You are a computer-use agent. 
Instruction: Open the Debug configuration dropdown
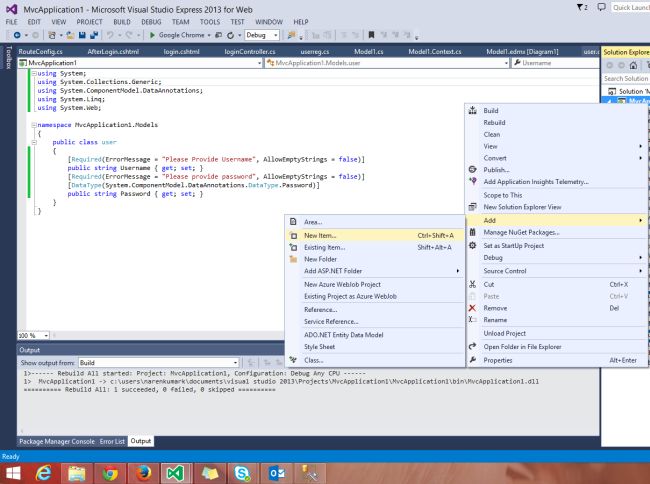coord(262,33)
